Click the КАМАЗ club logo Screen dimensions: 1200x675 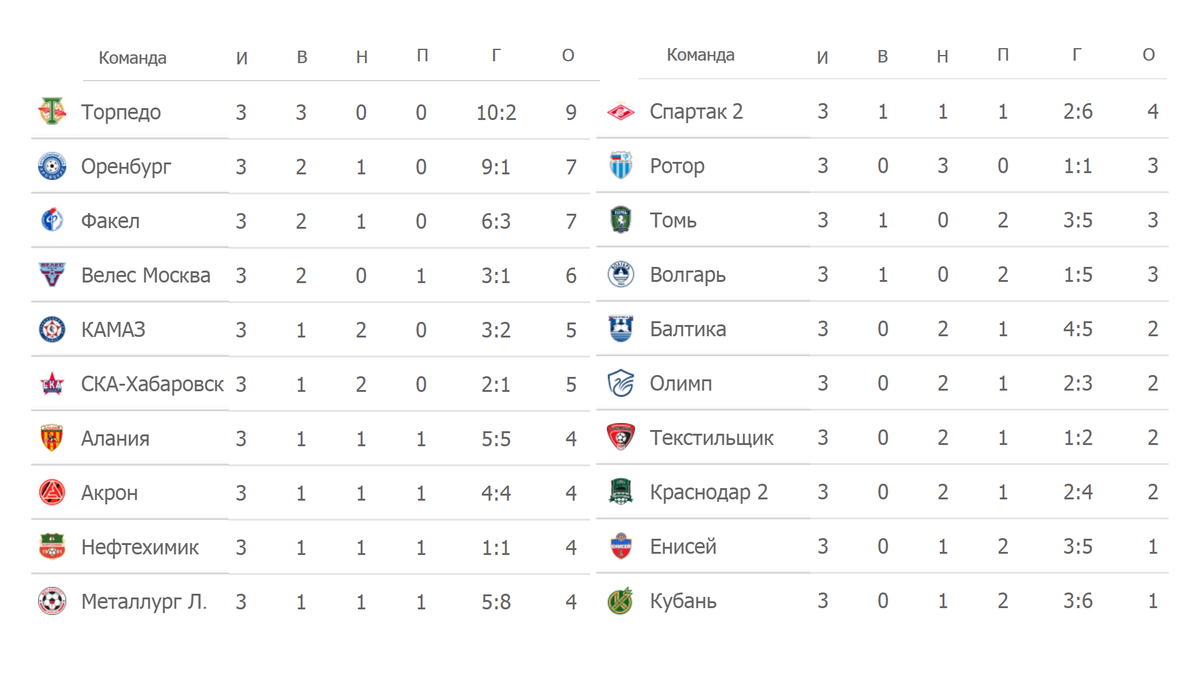(52, 329)
